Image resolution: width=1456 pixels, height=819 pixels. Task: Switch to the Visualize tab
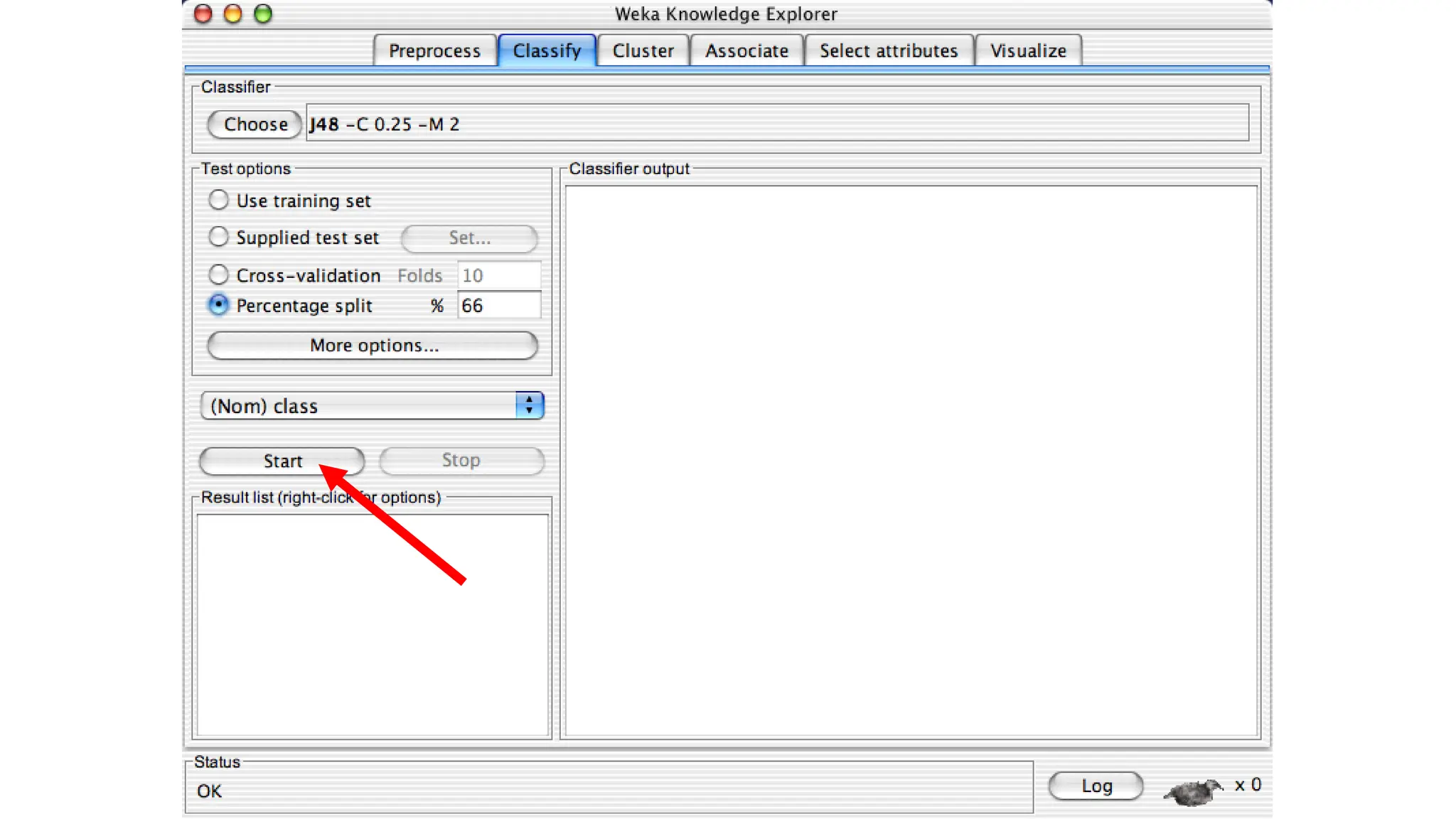[1028, 50]
